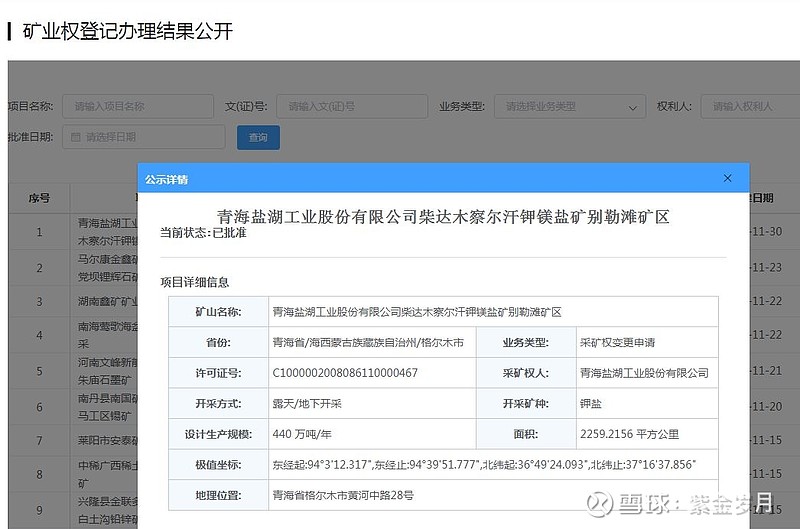Image resolution: width=800 pixels, height=529 pixels.
Task: Click the dialog title 公示详情
Action: [166, 180]
